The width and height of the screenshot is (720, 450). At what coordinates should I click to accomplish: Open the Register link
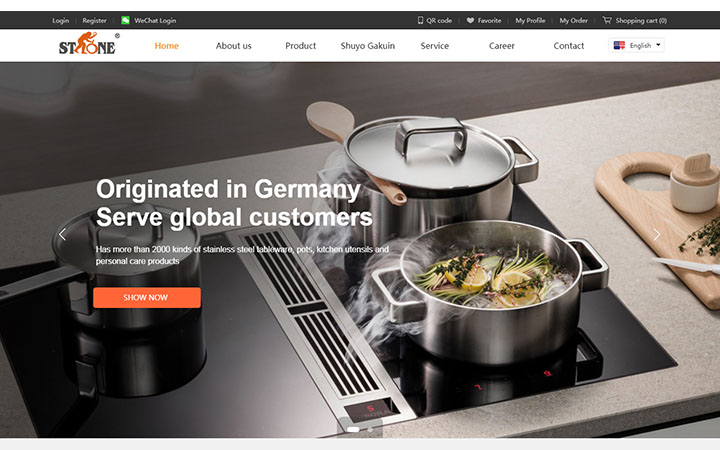(94, 20)
